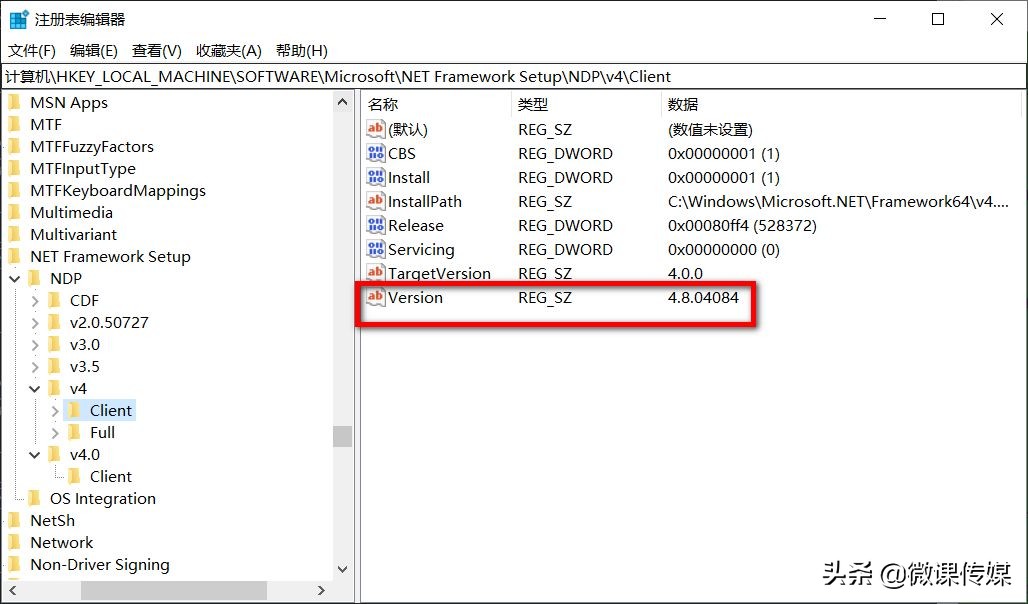The width and height of the screenshot is (1028, 604).
Task: Expand the Full subkey under v4
Action: 54,432
